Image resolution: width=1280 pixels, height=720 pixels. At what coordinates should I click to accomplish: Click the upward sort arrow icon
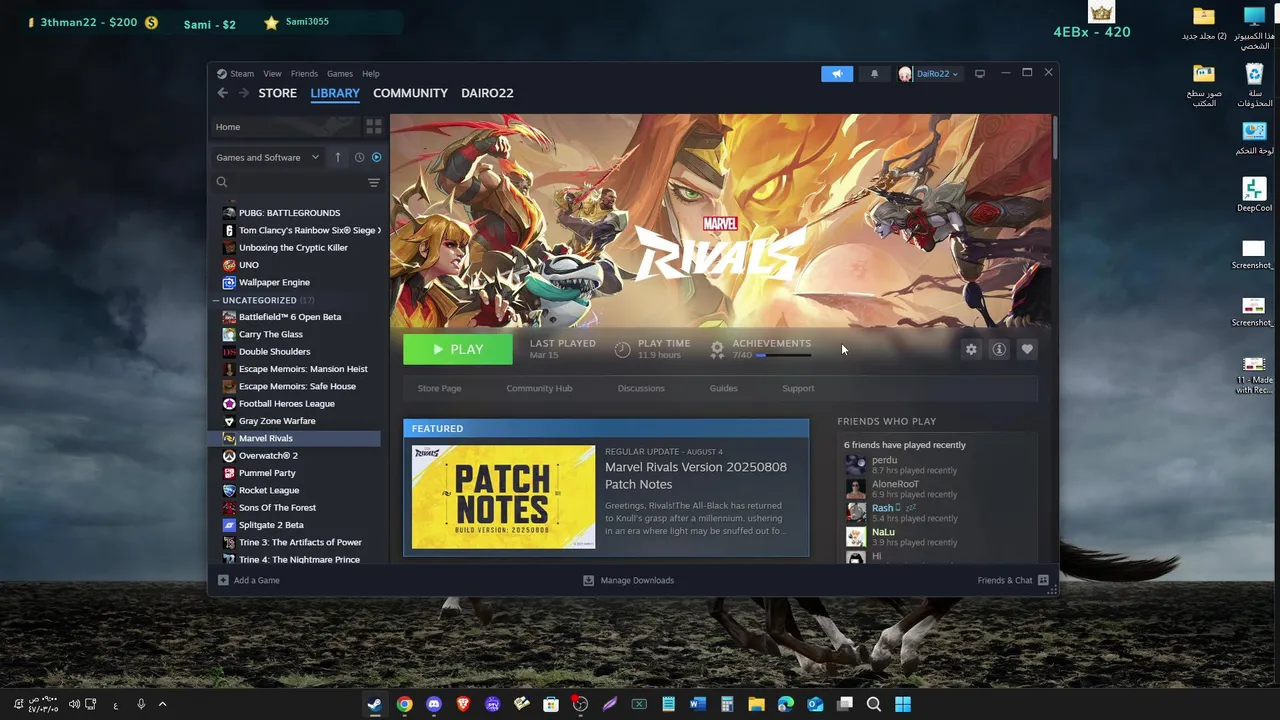(338, 157)
